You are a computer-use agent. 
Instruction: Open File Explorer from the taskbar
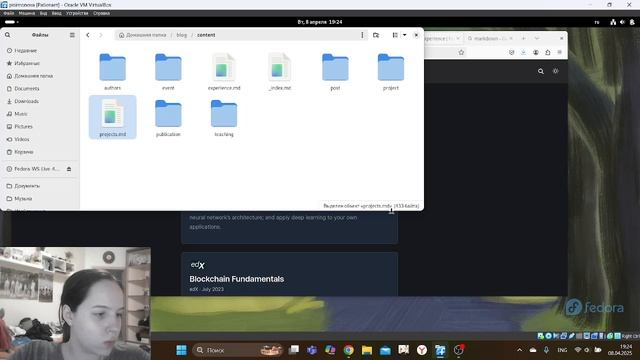click(367, 350)
